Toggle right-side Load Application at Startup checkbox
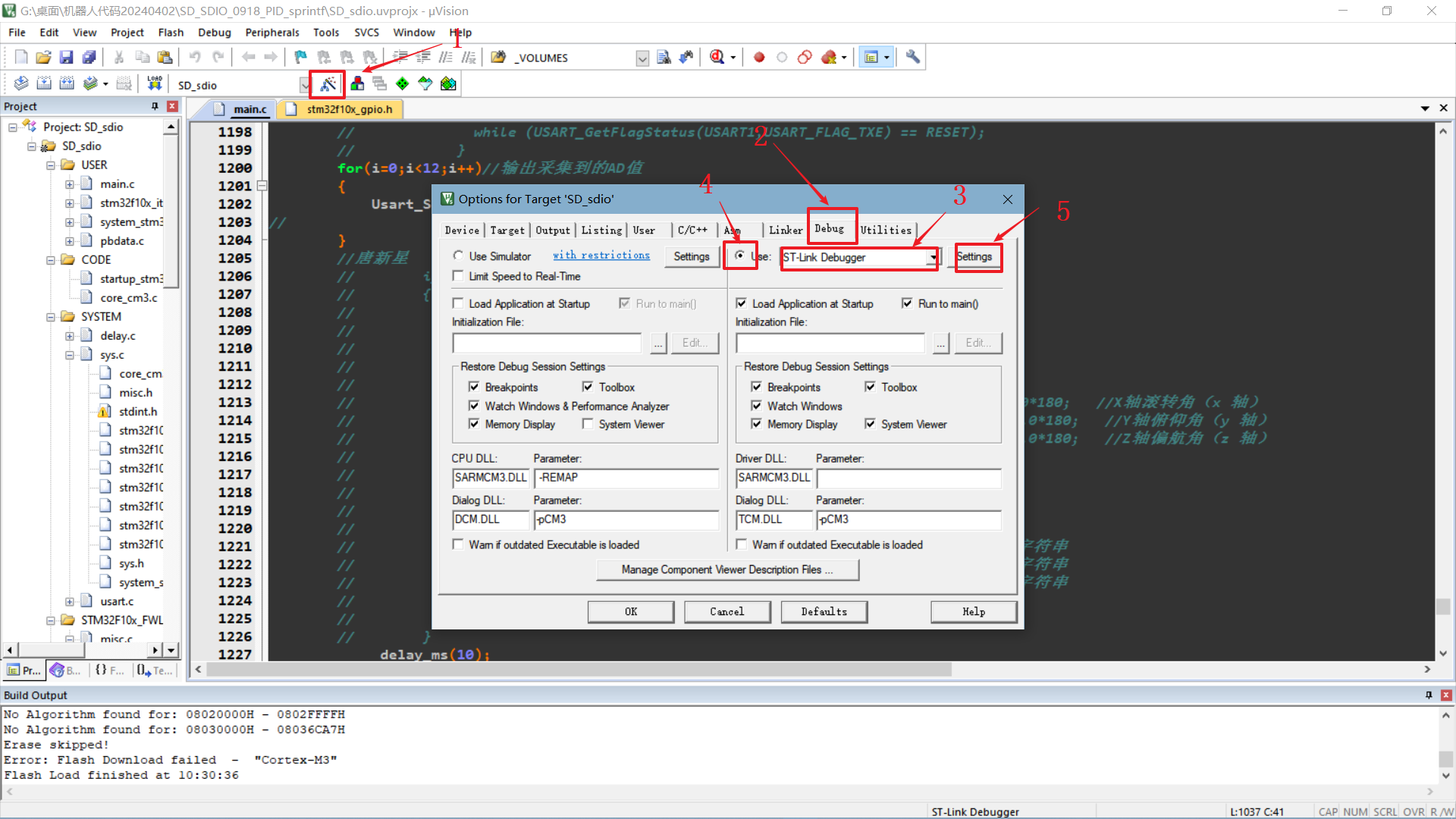 [741, 303]
